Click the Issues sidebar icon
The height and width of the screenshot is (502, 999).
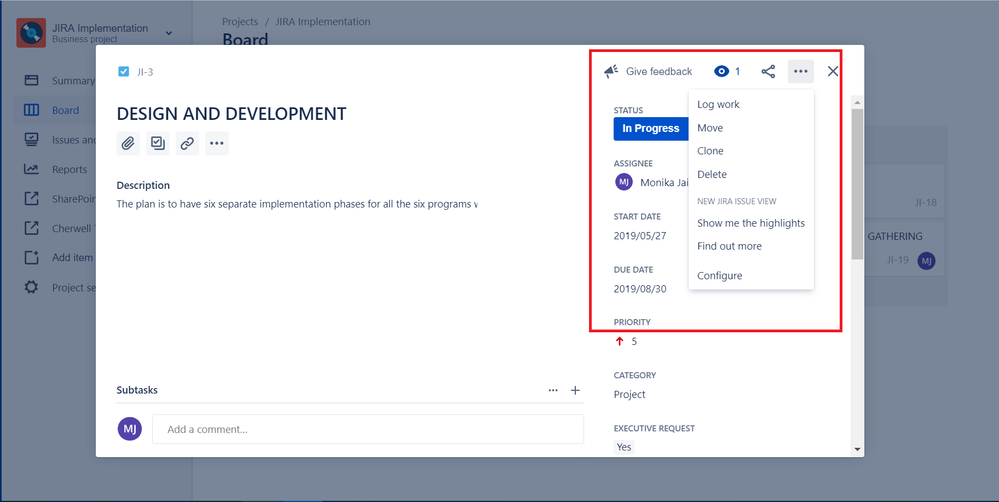pos(31,140)
